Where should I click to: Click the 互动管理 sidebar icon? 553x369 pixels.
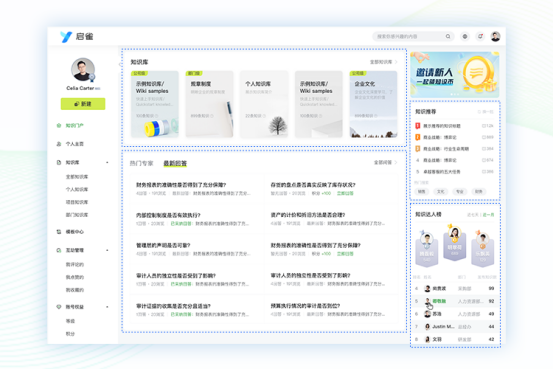click(x=59, y=250)
